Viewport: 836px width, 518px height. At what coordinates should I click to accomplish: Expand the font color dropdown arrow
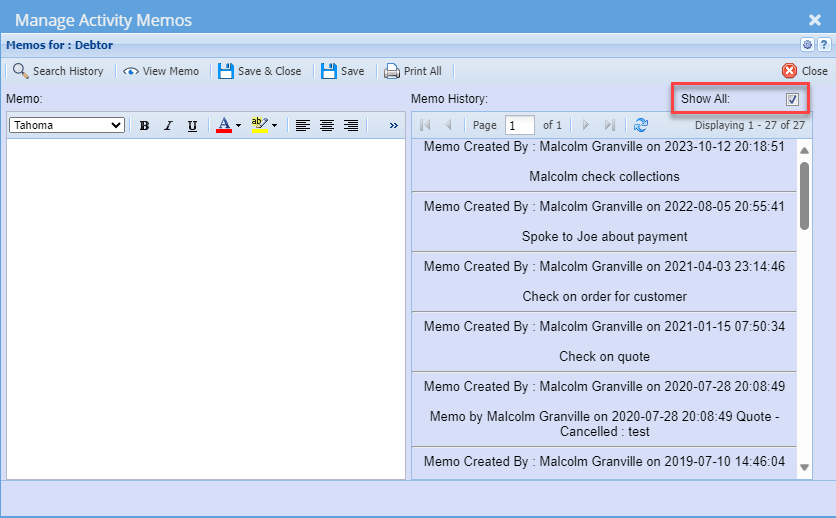click(239, 126)
